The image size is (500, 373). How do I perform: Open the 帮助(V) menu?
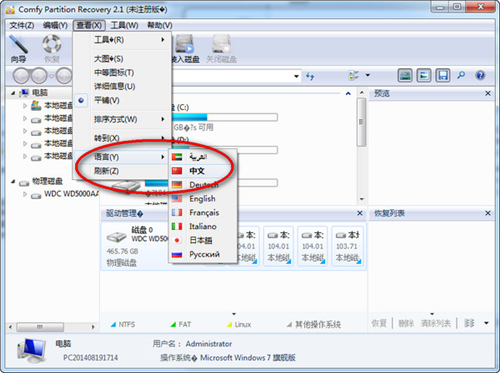point(160,25)
